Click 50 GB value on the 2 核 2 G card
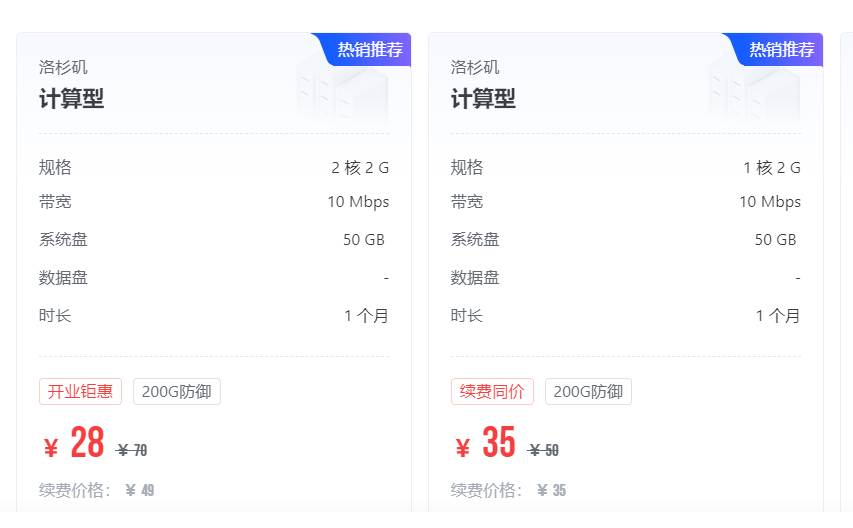The image size is (853, 528). [364, 240]
